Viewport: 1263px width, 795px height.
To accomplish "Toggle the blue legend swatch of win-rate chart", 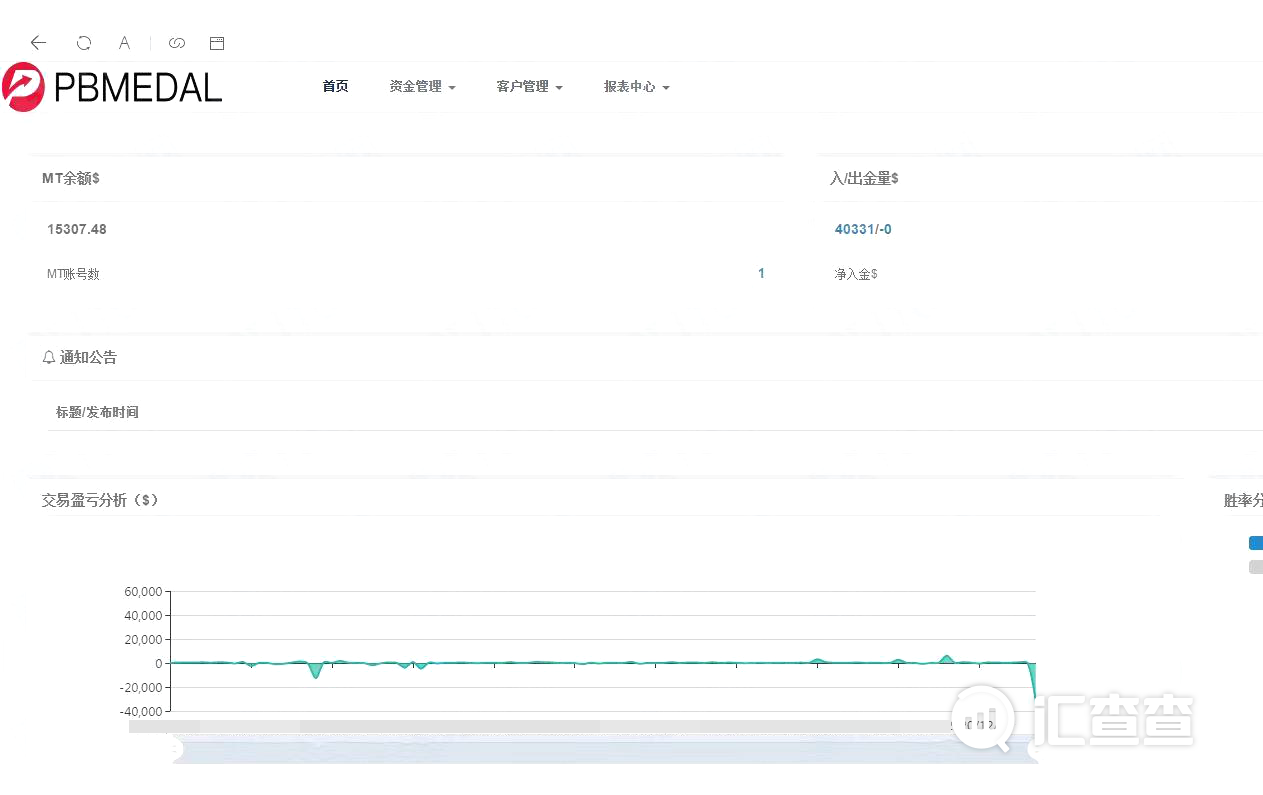I will click(x=1256, y=543).
